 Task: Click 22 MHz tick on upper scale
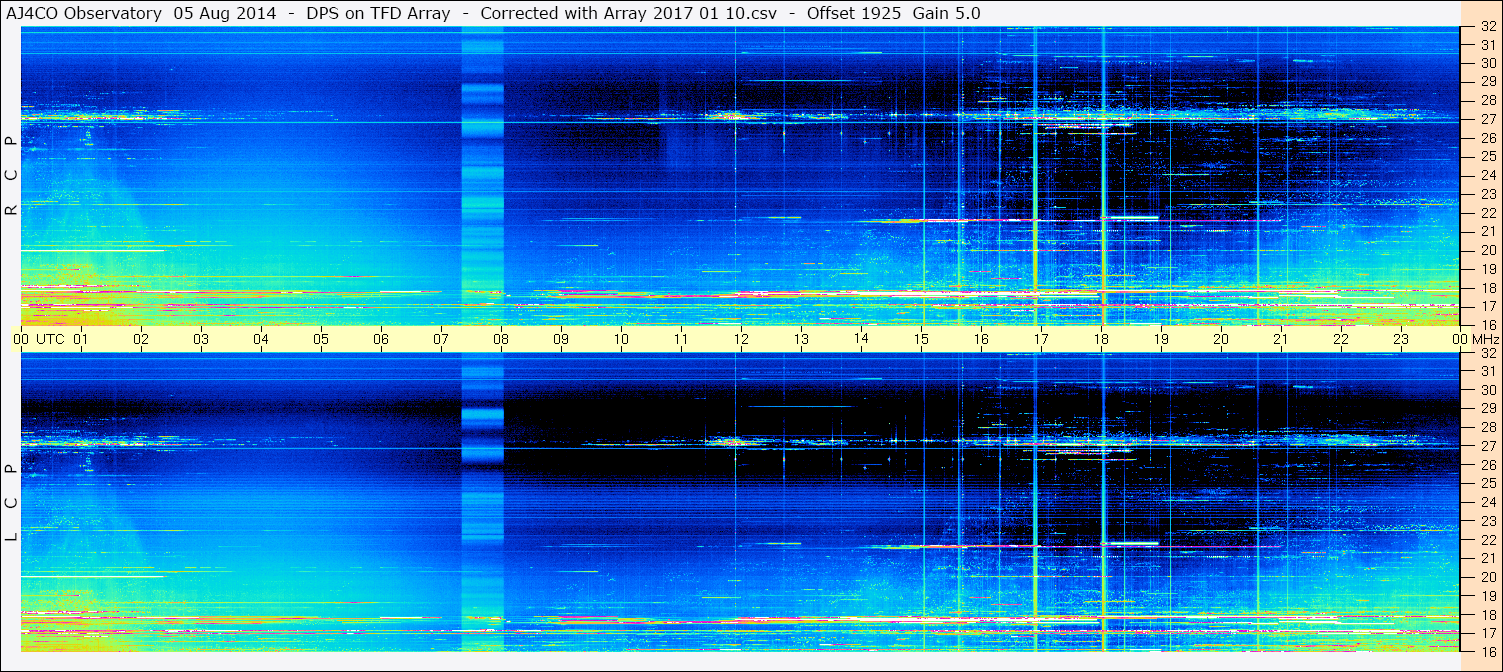(x=1487, y=213)
